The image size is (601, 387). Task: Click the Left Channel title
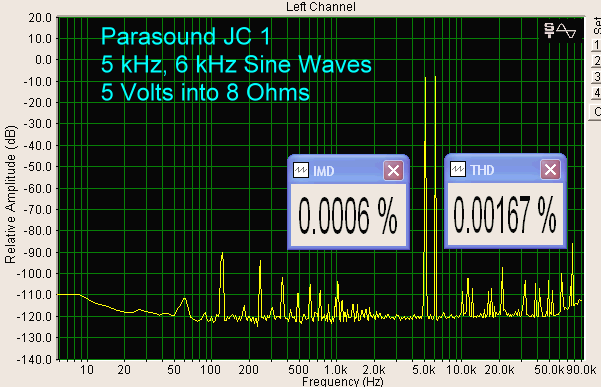click(x=320, y=7)
